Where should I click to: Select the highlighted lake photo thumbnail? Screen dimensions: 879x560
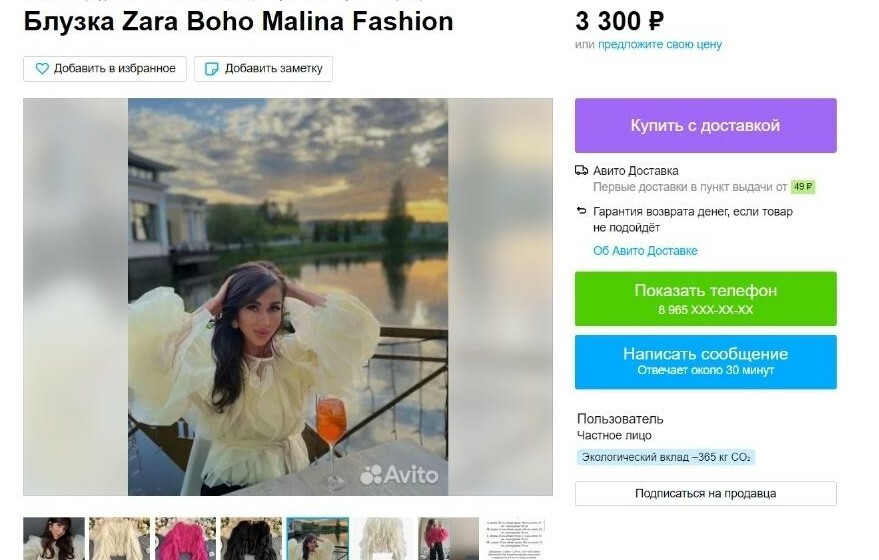tap(317, 538)
